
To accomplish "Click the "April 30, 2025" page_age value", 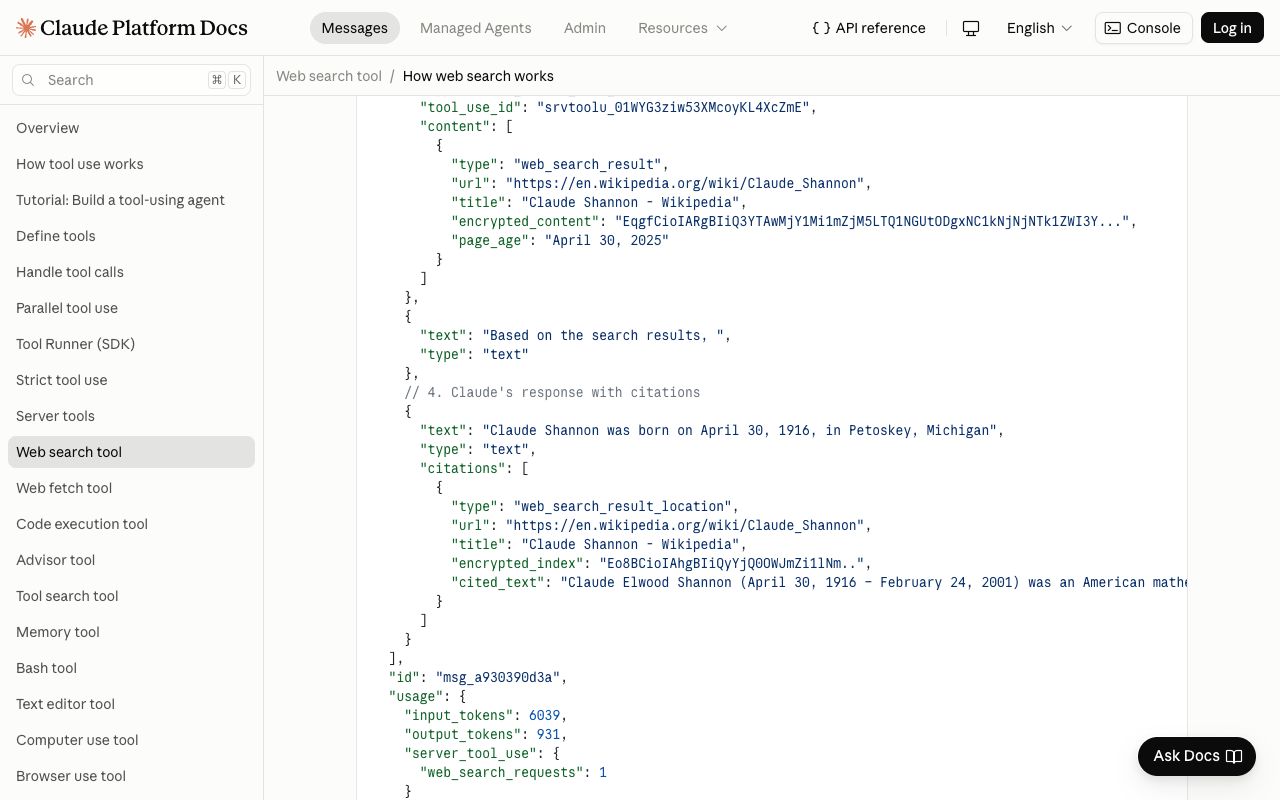I will [607, 240].
